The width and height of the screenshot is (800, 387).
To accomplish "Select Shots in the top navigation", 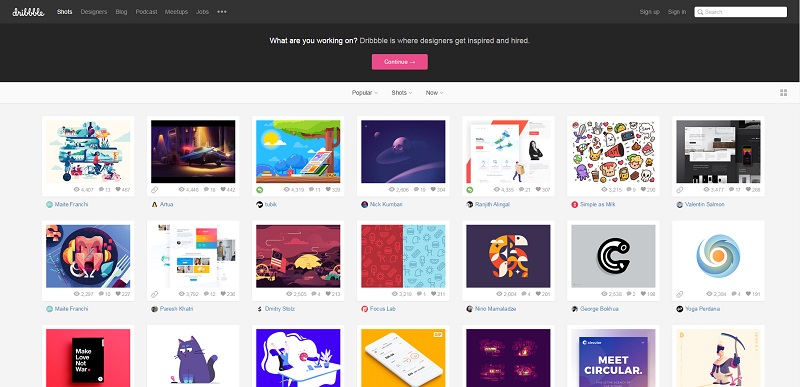I will pyautogui.click(x=65, y=12).
